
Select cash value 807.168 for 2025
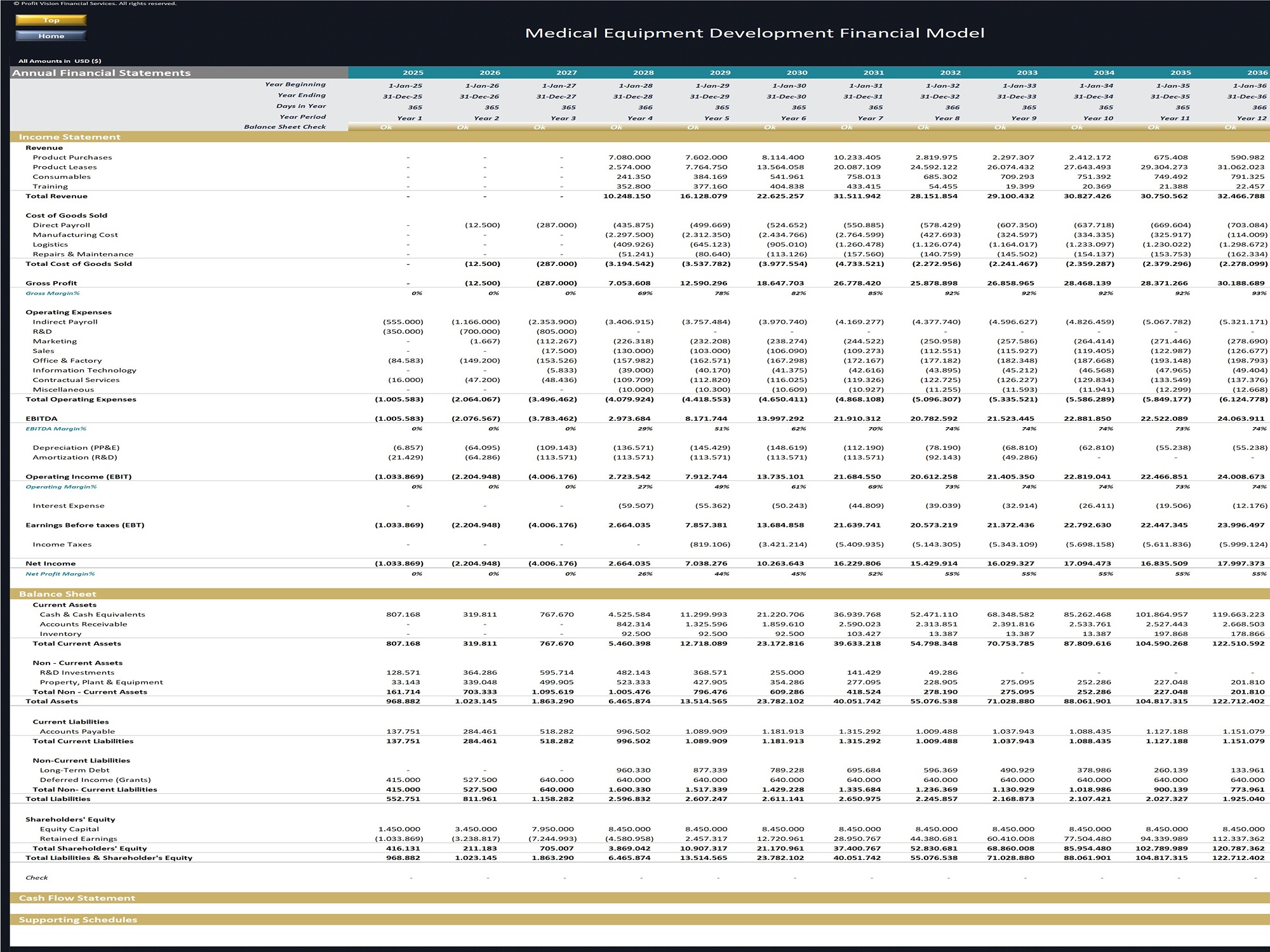click(403, 614)
